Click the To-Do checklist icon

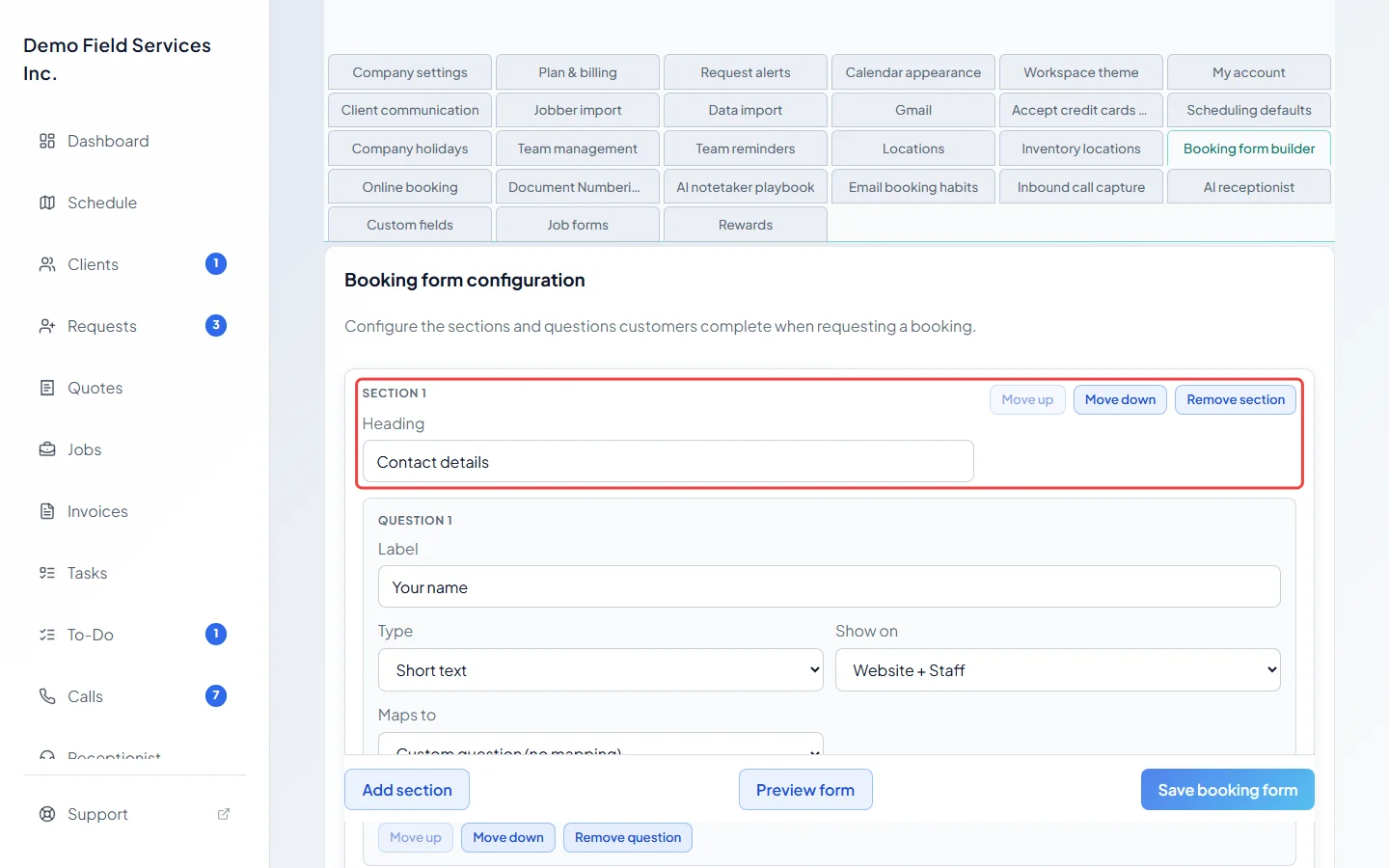(x=47, y=635)
